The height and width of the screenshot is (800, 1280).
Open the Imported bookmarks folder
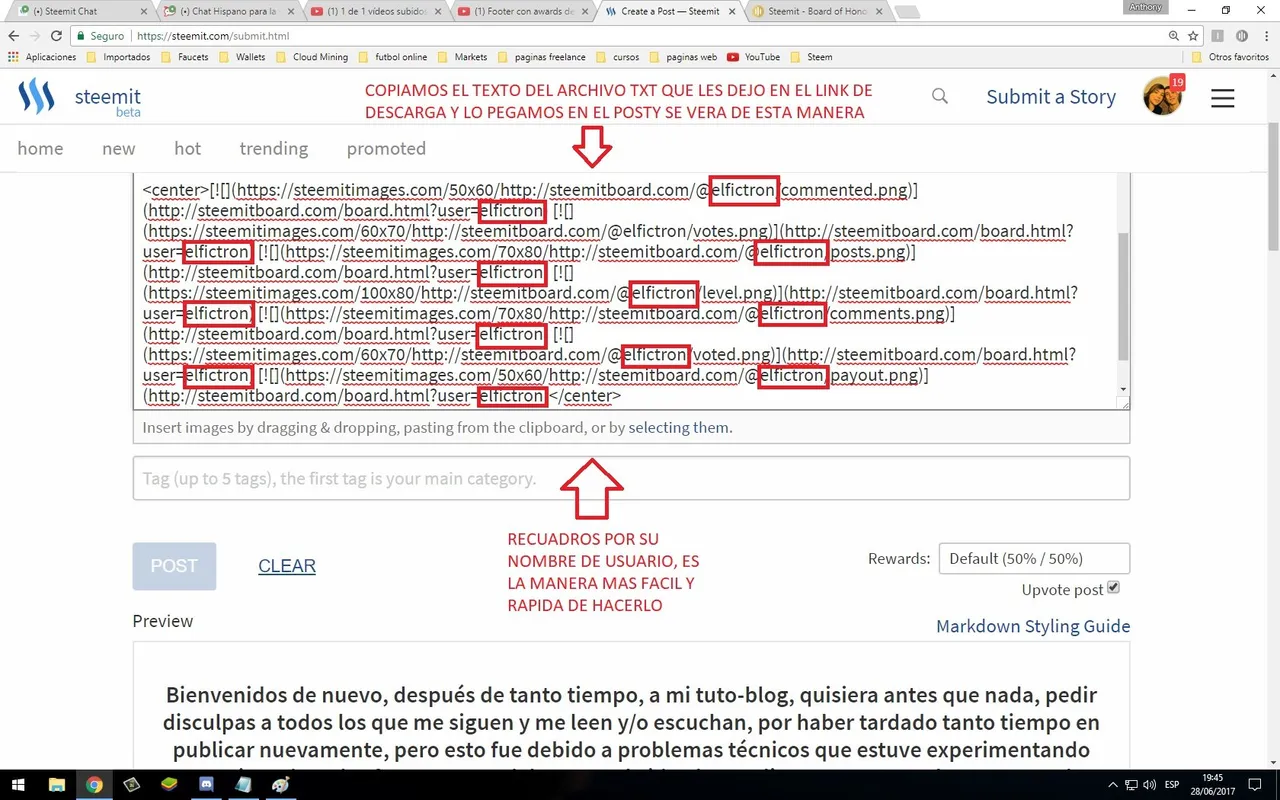tap(119, 57)
